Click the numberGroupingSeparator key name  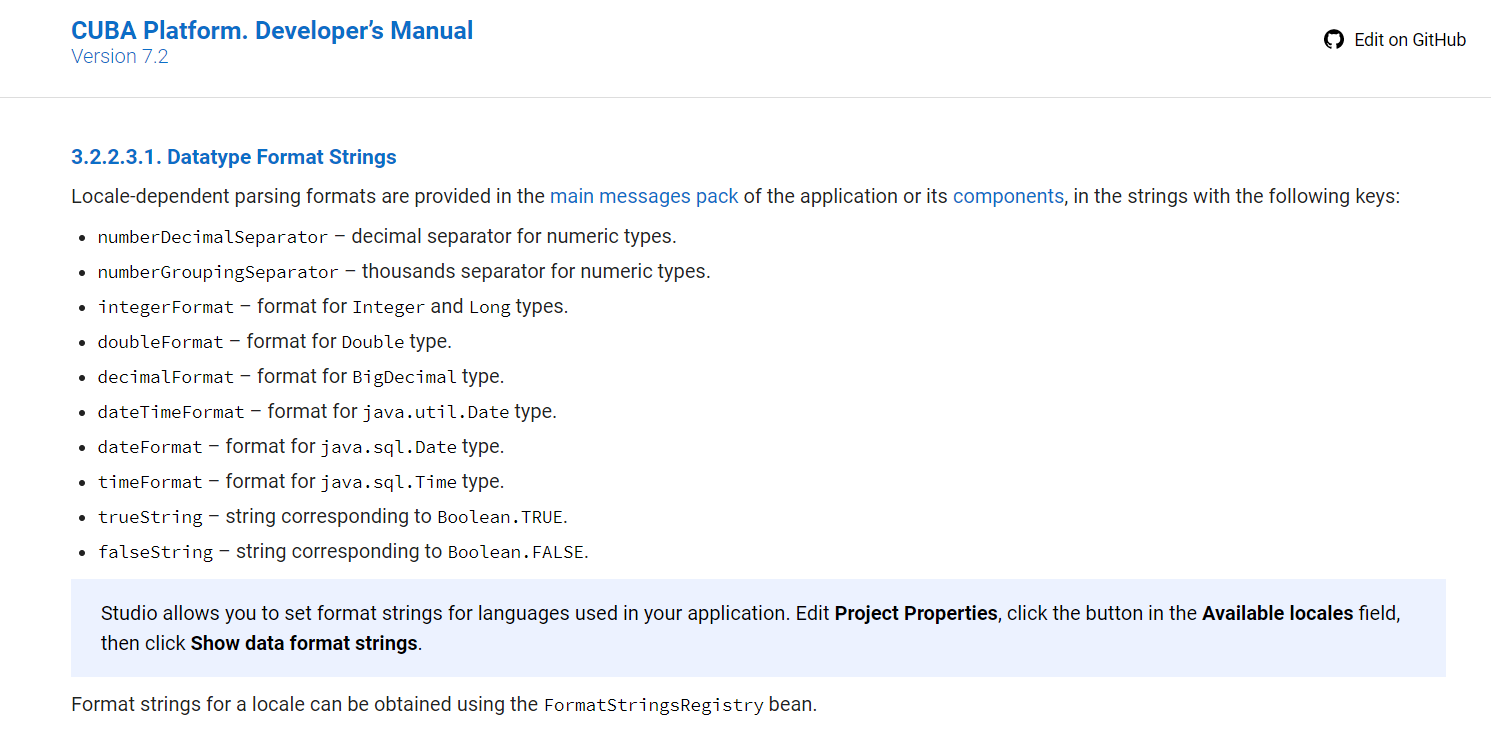(x=218, y=272)
